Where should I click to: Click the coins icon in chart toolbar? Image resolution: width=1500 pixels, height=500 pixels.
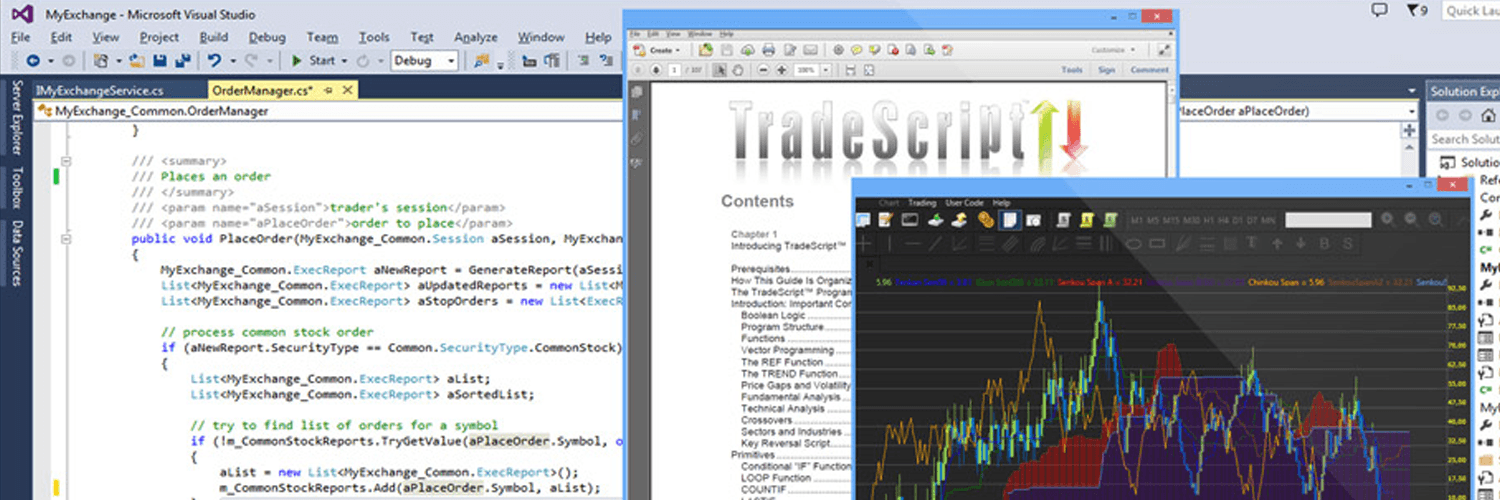[986, 219]
